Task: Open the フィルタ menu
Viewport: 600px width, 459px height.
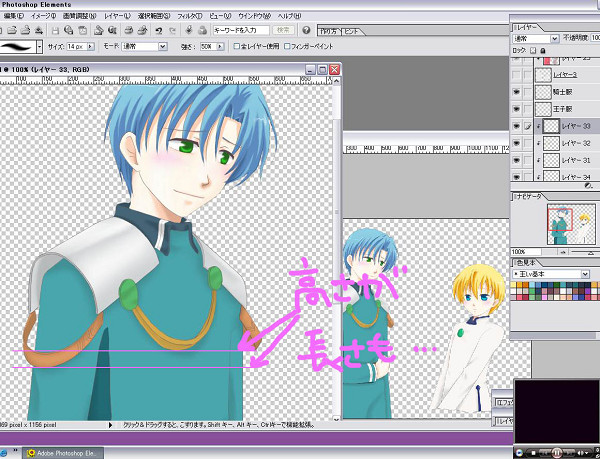Action: pyautogui.click(x=189, y=16)
